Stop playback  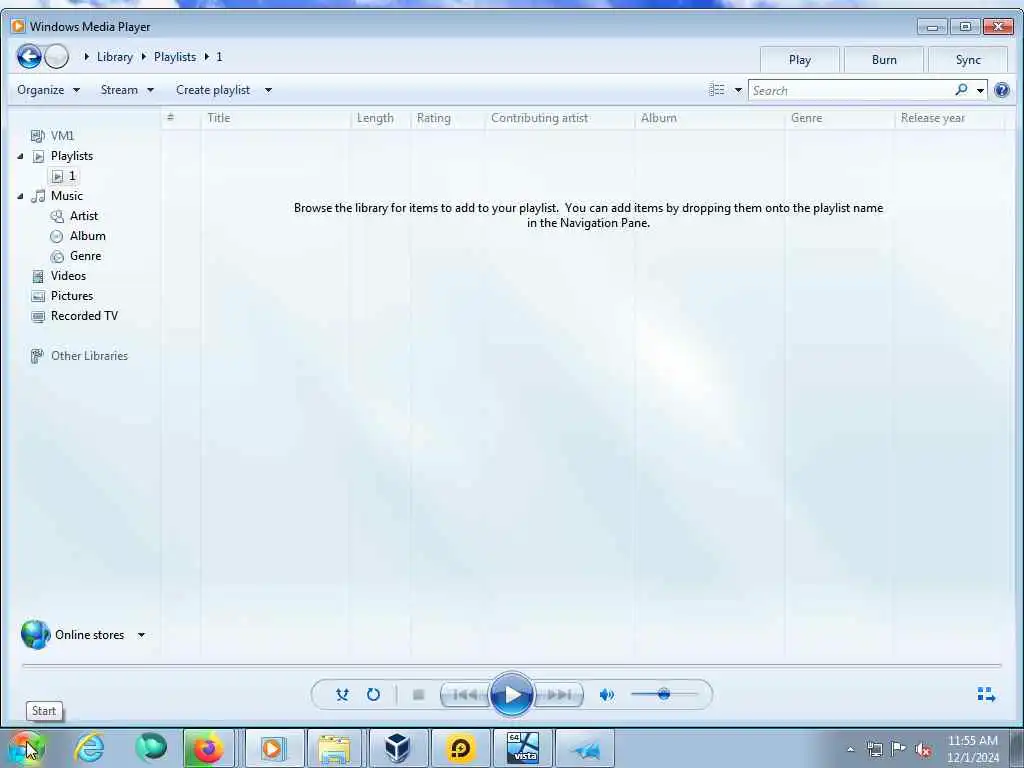point(419,694)
